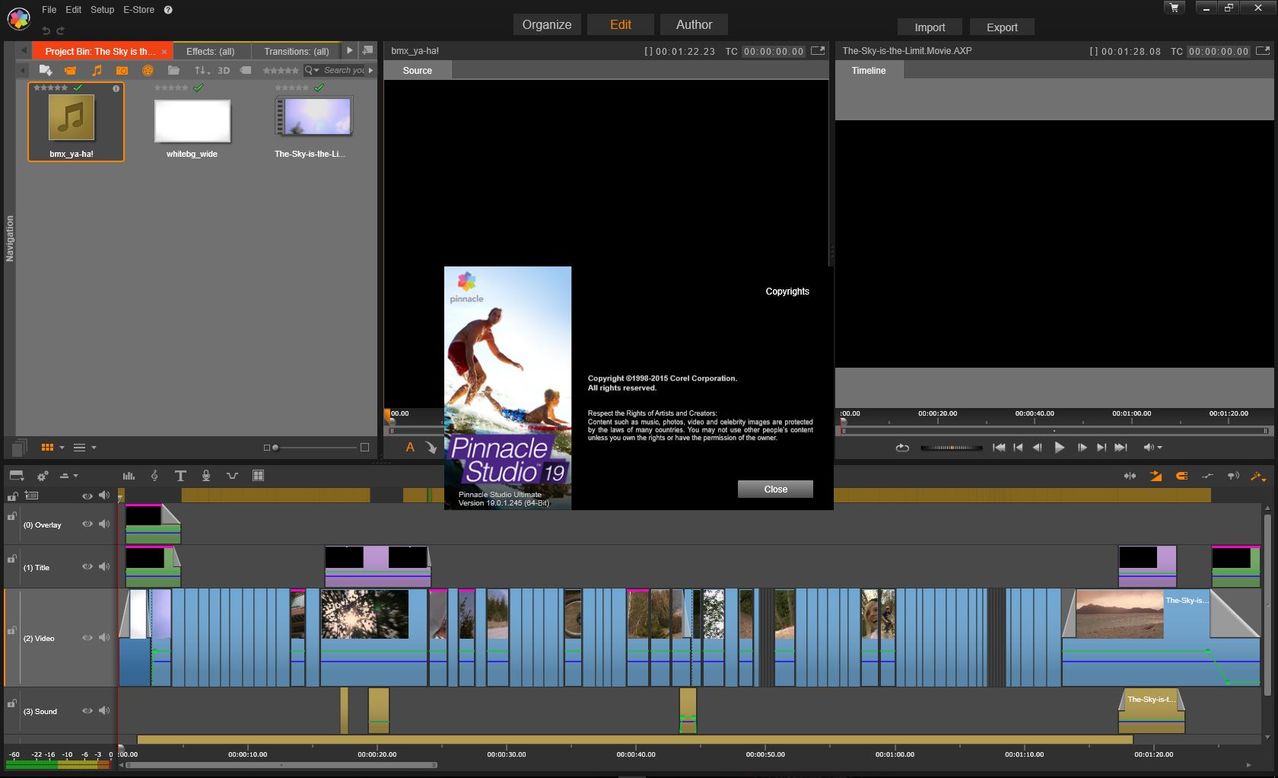Click the quick import icon in the bin
This screenshot has height=778, width=1278.
point(45,70)
